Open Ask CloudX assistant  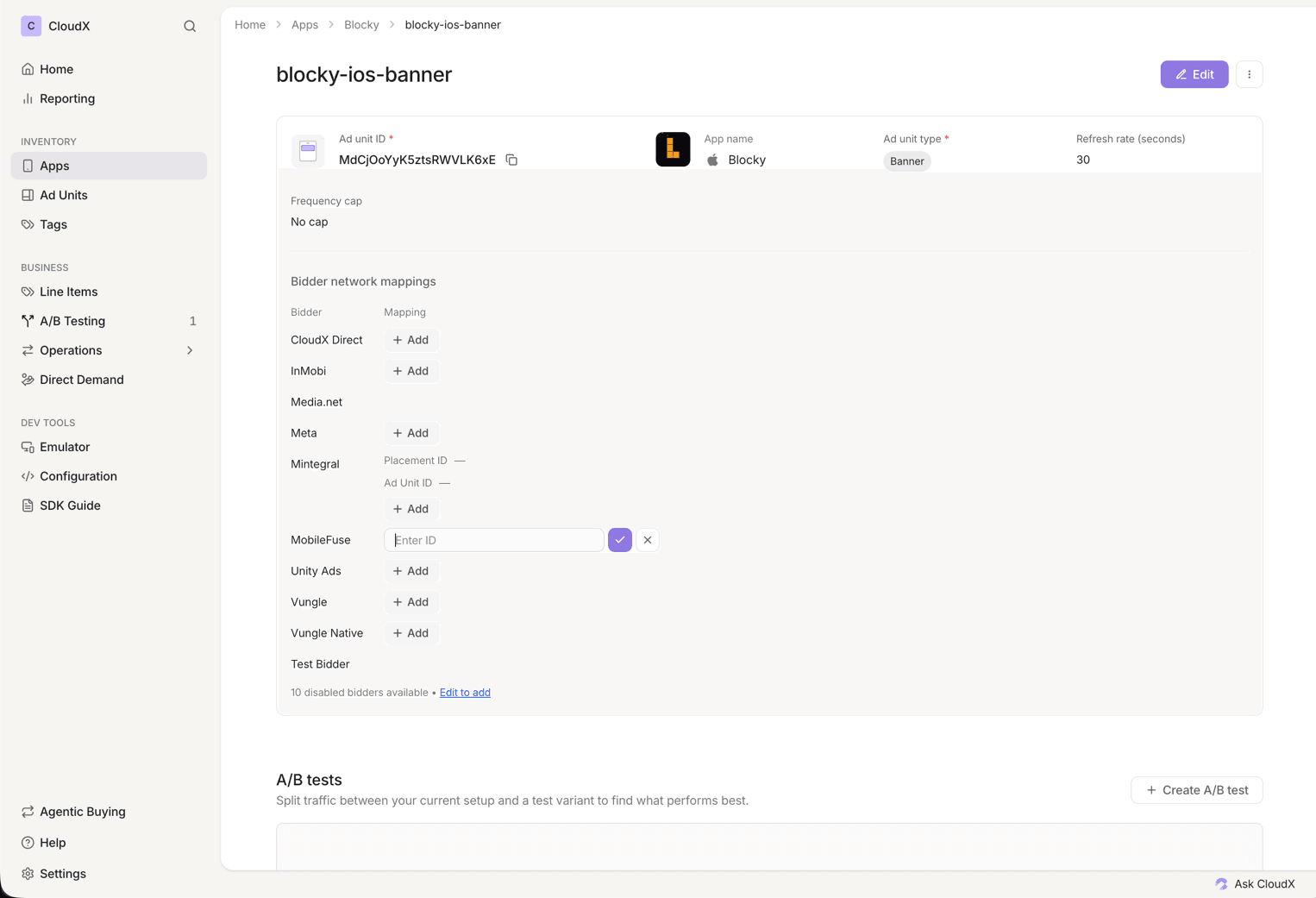pyautogui.click(x=1255, y=883)
